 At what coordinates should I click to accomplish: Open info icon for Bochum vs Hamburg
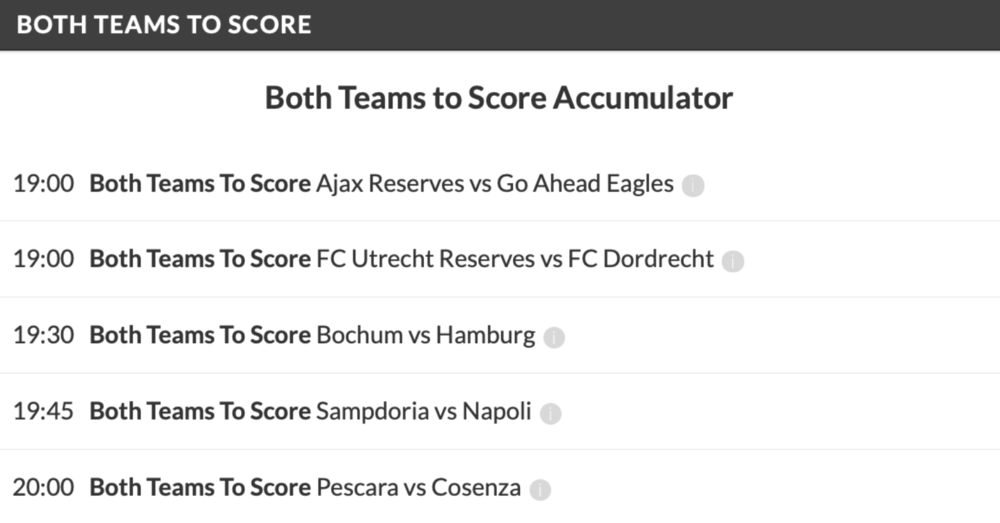(x=554, y=337)
